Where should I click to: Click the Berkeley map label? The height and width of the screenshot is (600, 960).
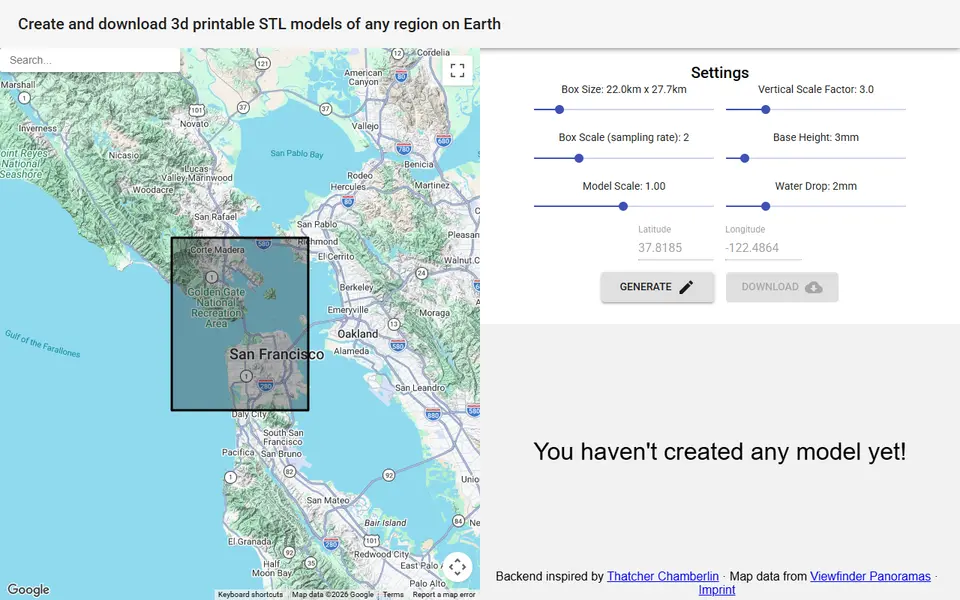tap(356, 287)
